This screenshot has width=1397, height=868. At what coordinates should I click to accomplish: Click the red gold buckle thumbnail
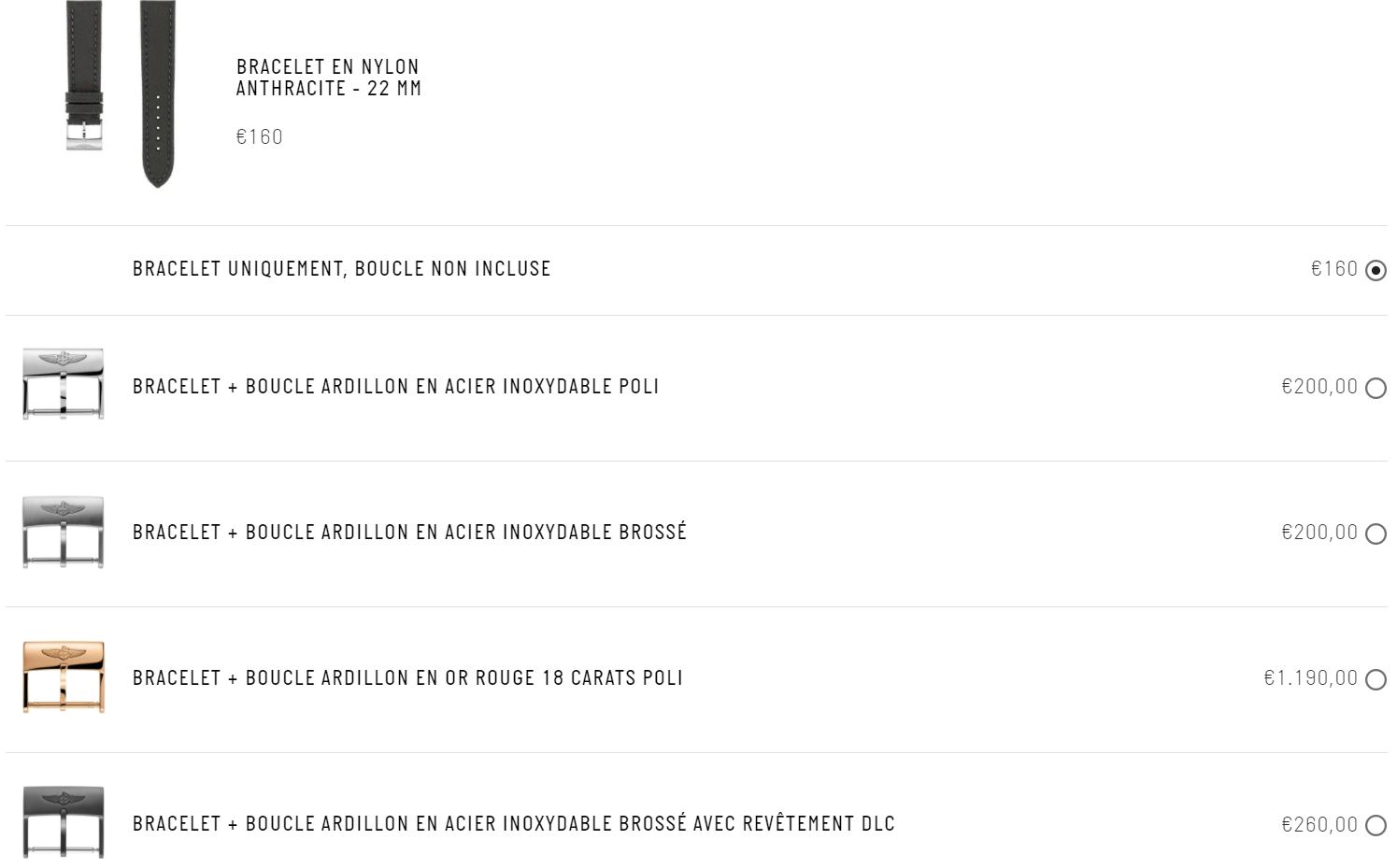pyautogui.click(x=64, y=676)
